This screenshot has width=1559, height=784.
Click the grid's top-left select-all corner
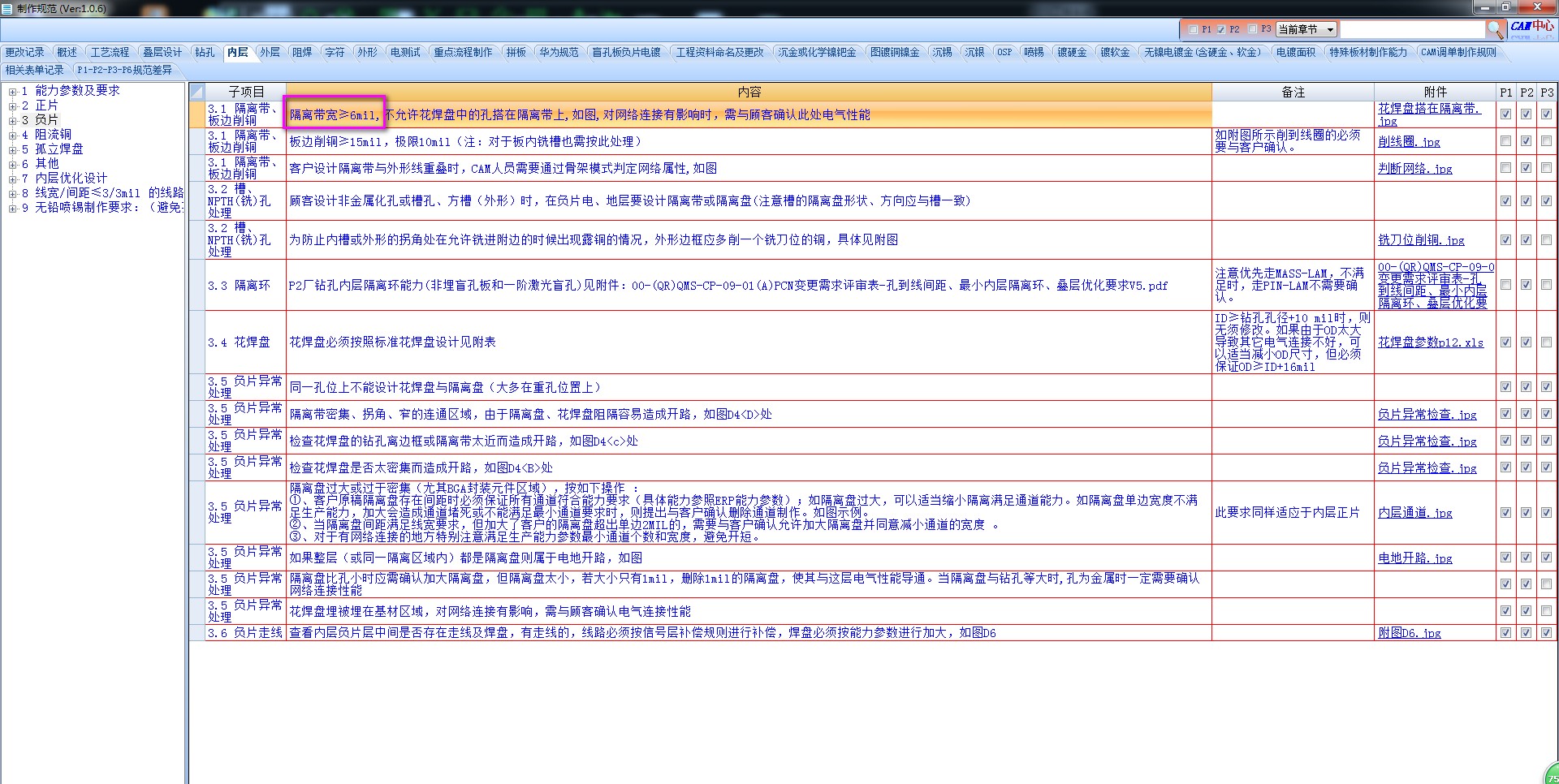[197, 92]
